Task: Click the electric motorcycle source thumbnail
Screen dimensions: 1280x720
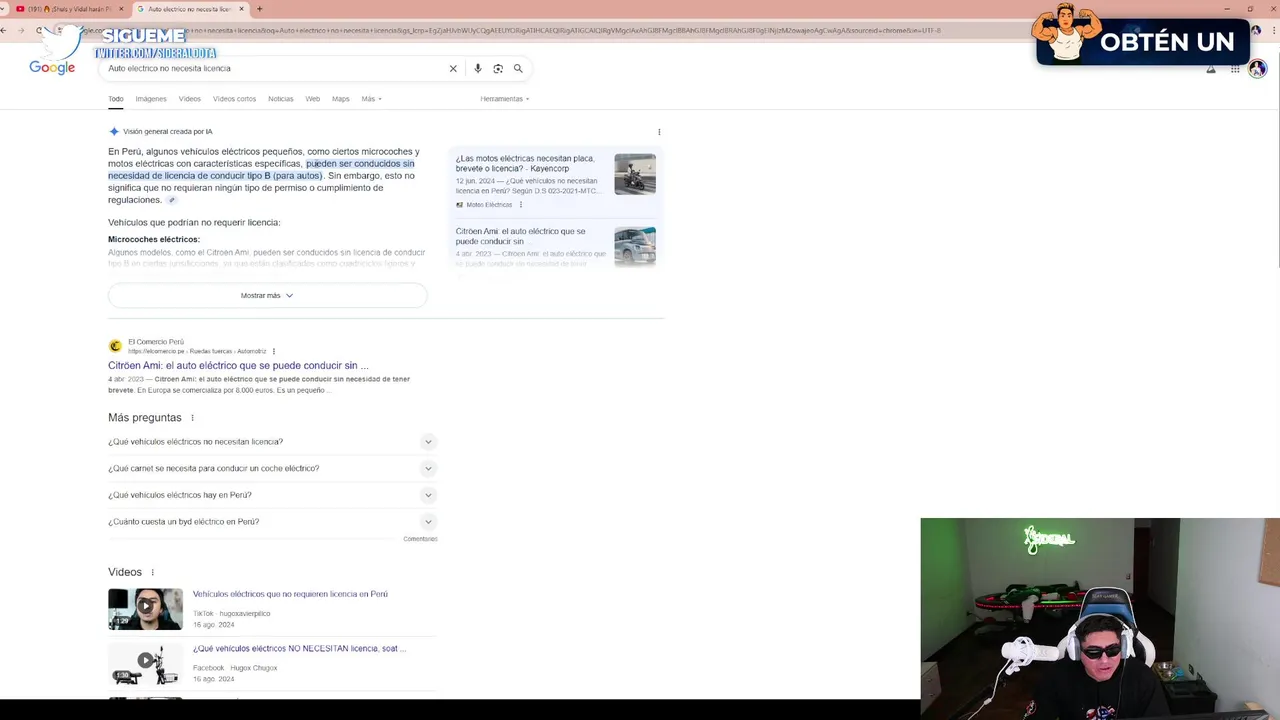Action: [635, 174]
